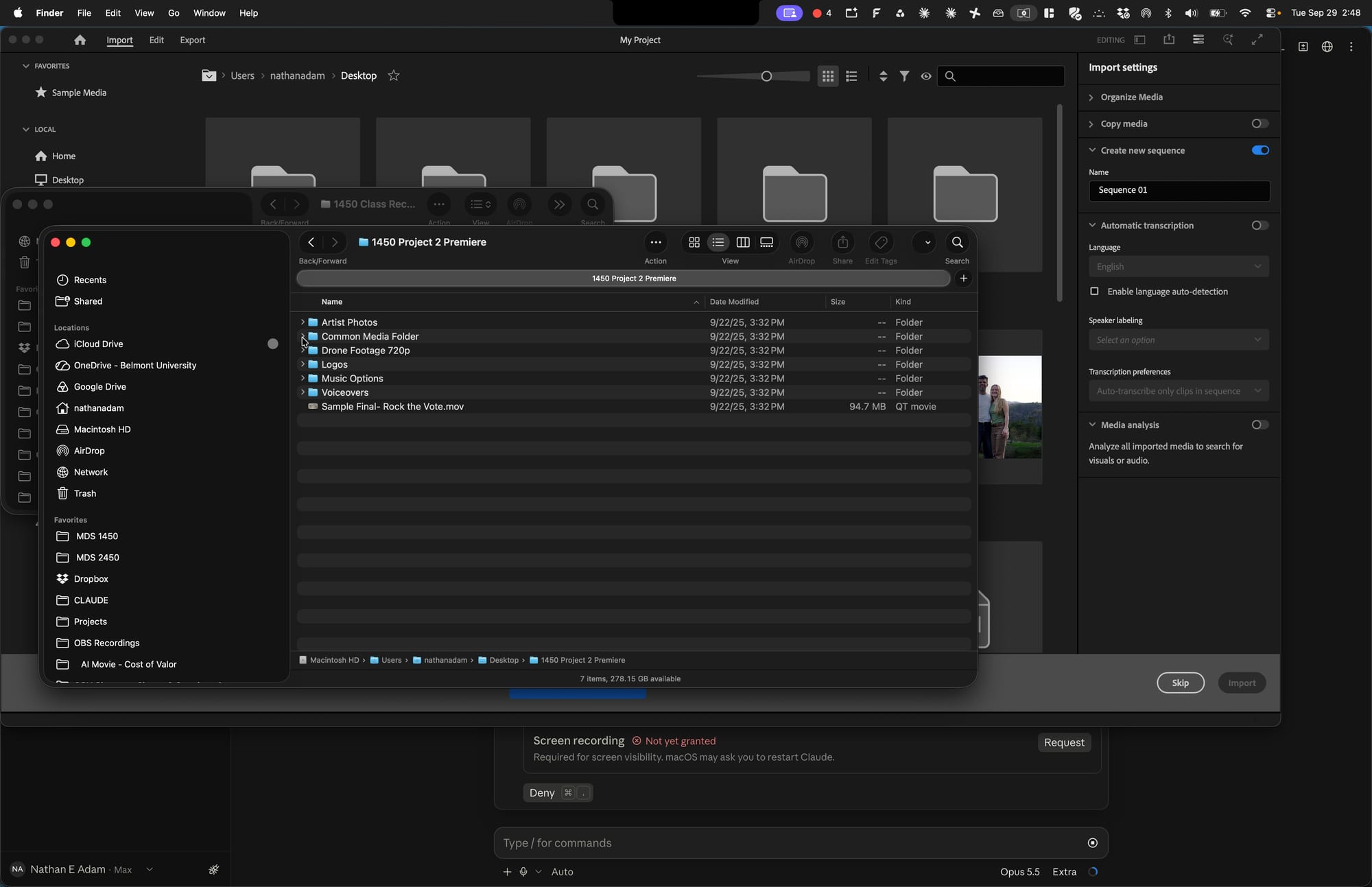Adjust thumbnail size slider in Premiere
This screenshot has height=887, width=1372.
(x=766, y=76)
